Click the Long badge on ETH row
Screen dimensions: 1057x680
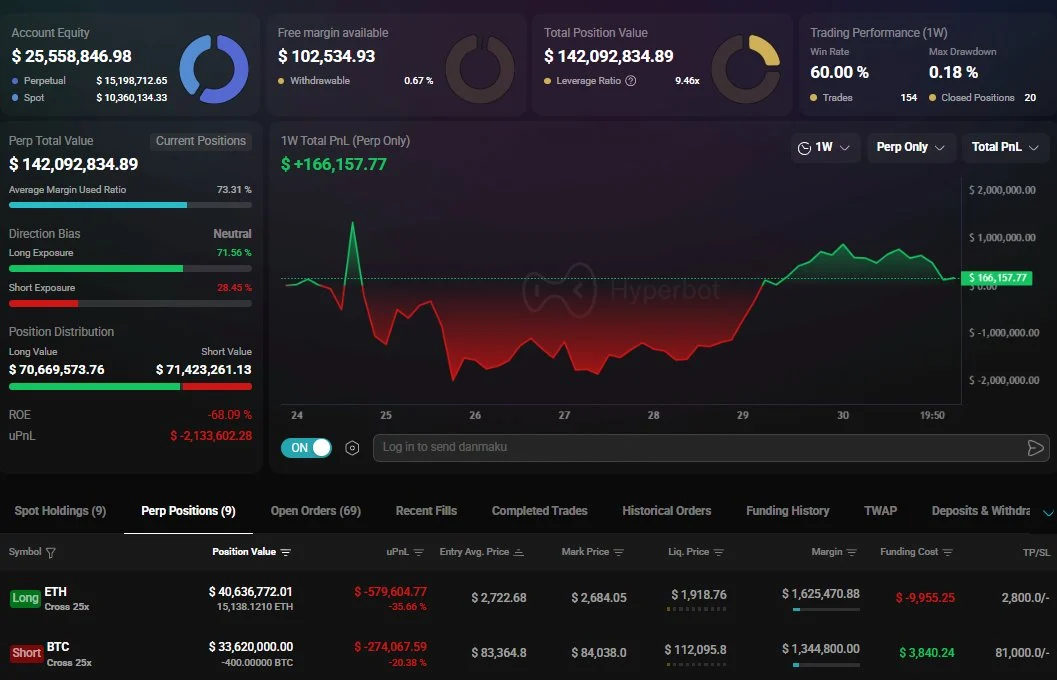pos(25,598)
